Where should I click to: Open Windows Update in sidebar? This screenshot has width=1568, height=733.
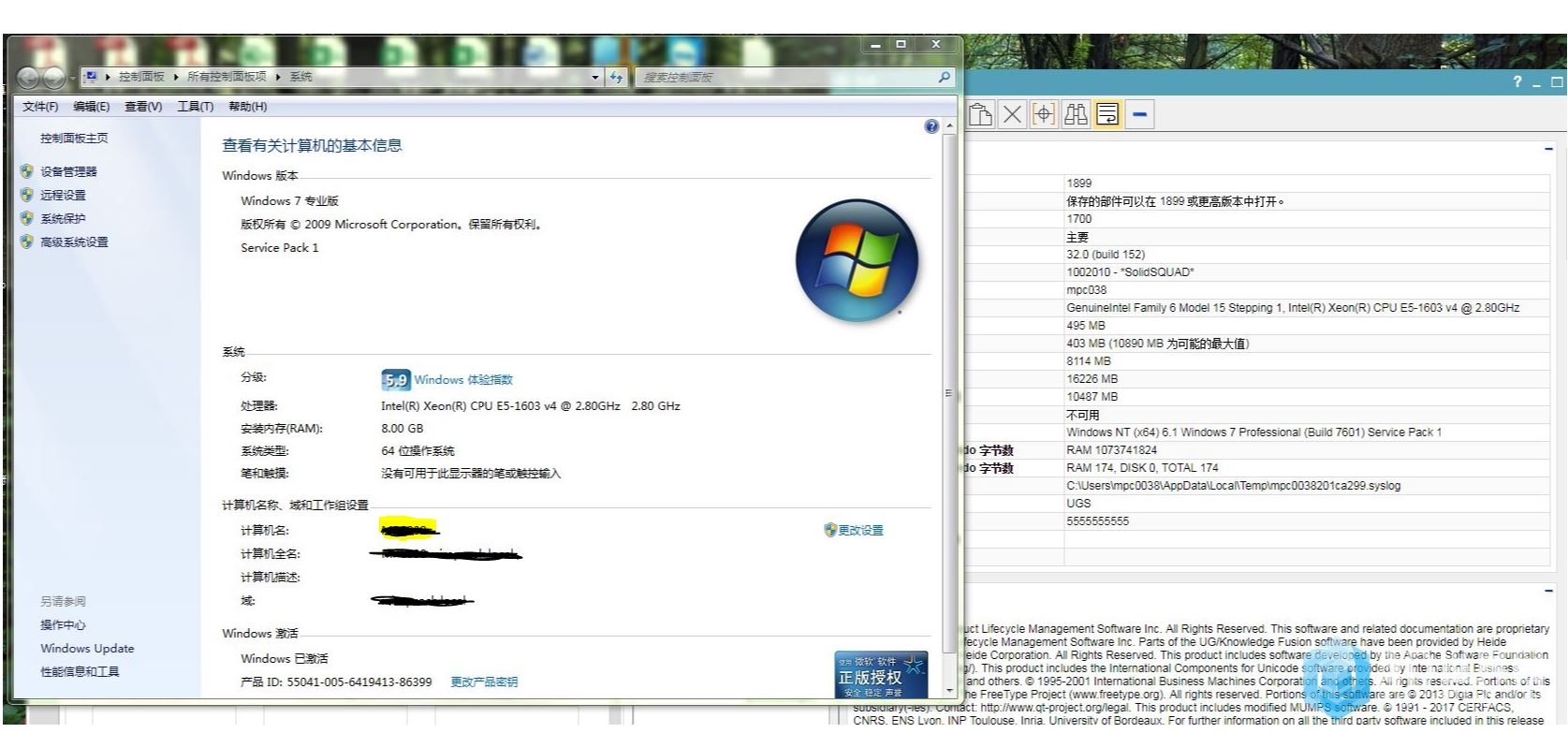tap(87, 648)
